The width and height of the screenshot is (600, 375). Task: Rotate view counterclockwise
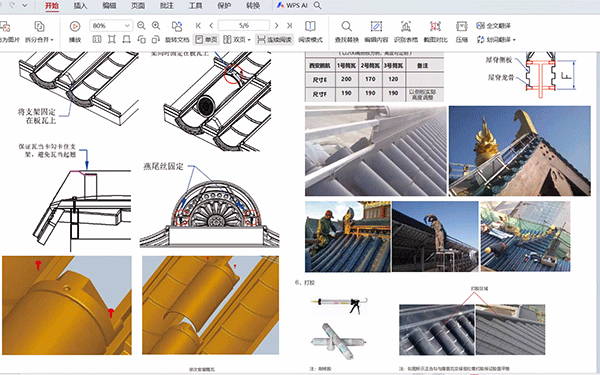(141, 39)
